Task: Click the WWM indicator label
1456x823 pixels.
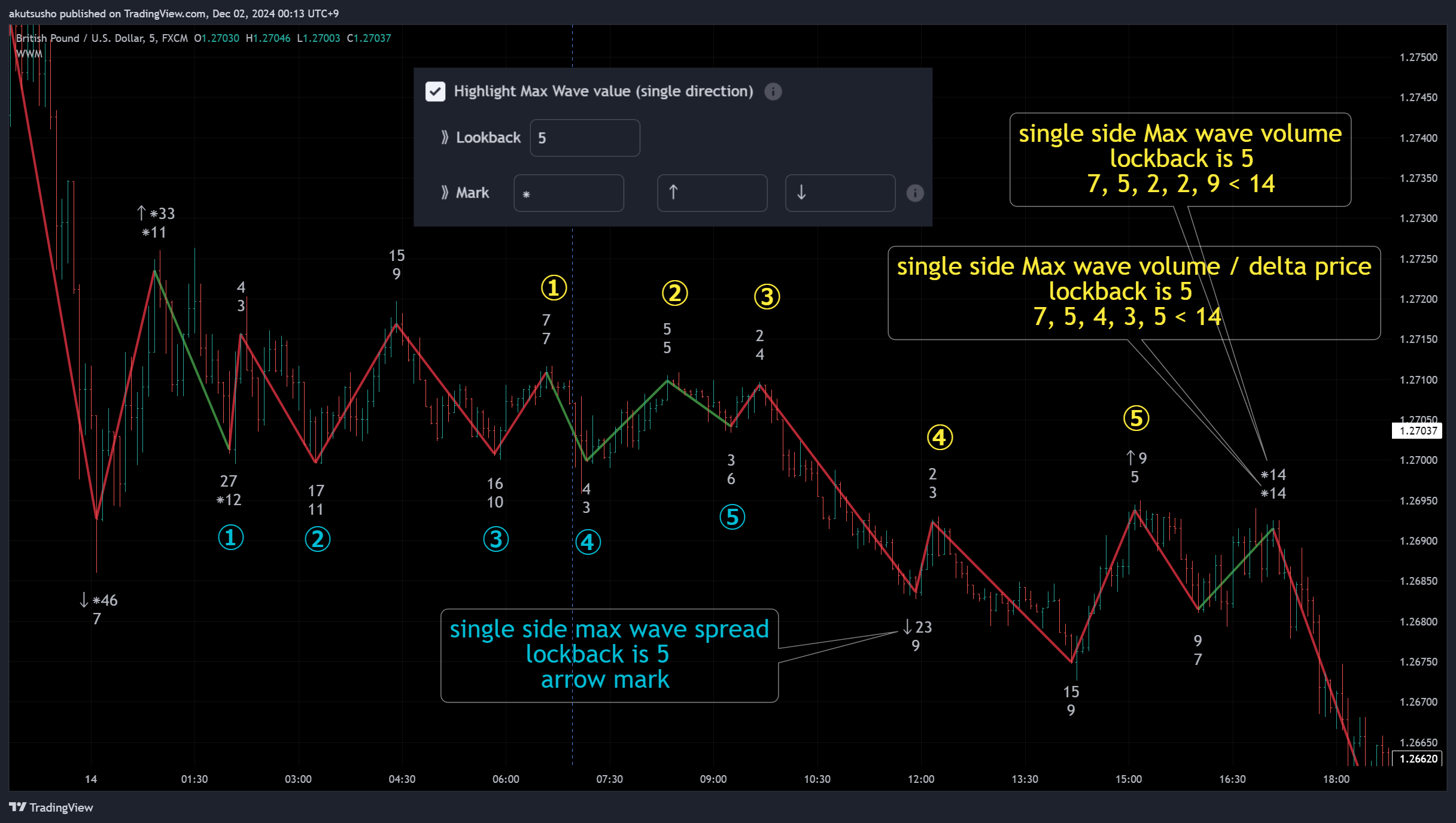Action: tap(29, 54)
